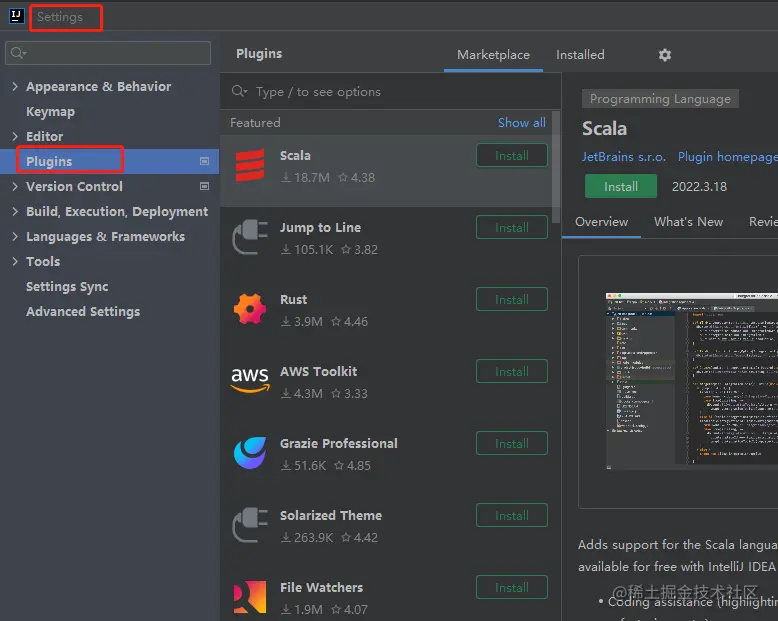Expand Build, Execution, Deployment section

click(15, 211)
